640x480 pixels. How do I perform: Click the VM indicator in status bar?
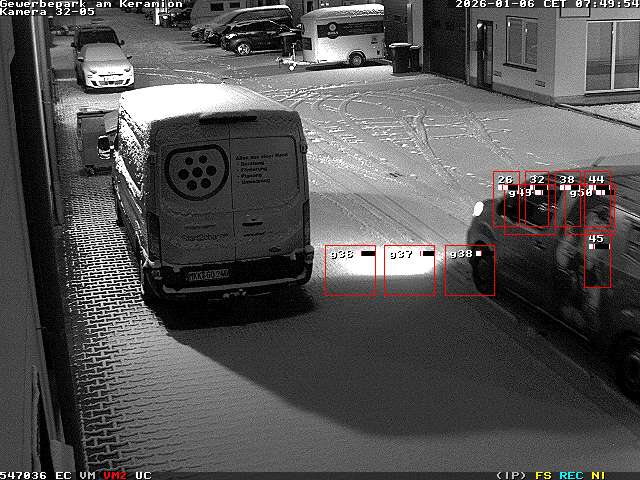pyautogui.click(x=87, y=475)
